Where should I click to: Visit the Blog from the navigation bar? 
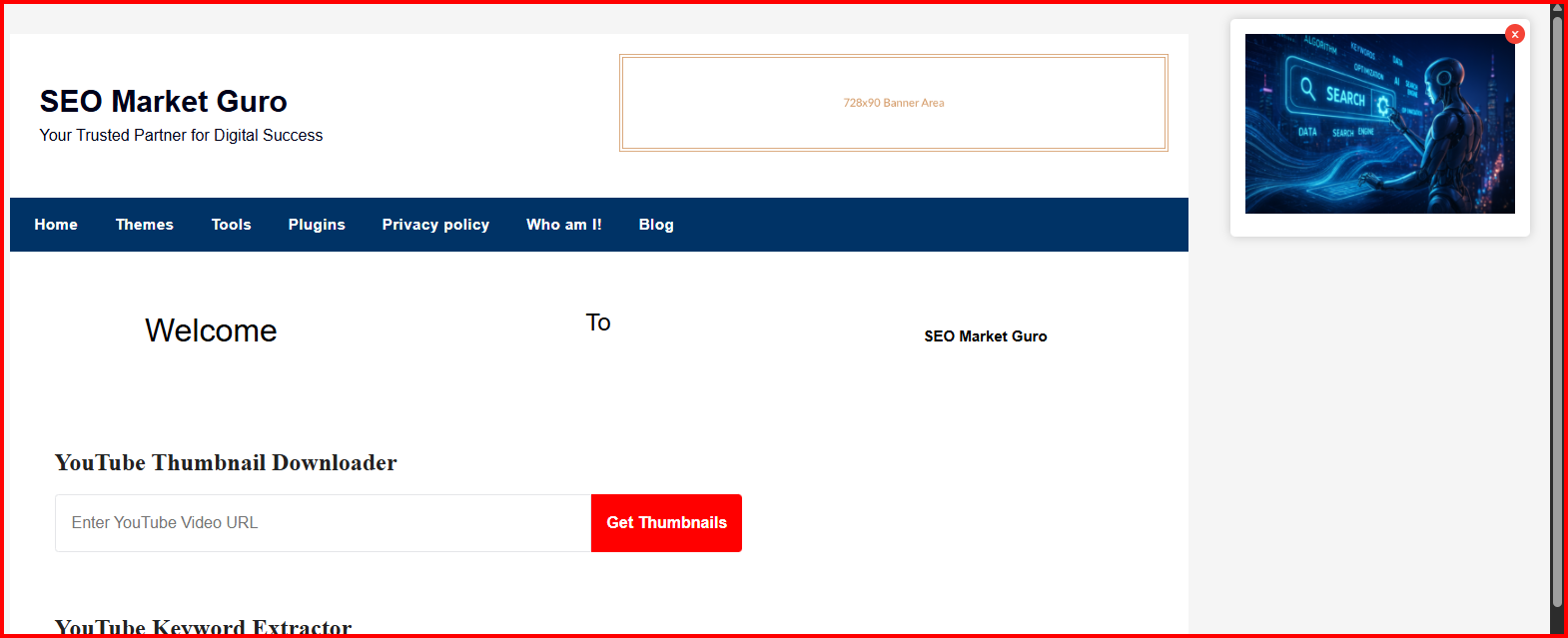point(656,225)
